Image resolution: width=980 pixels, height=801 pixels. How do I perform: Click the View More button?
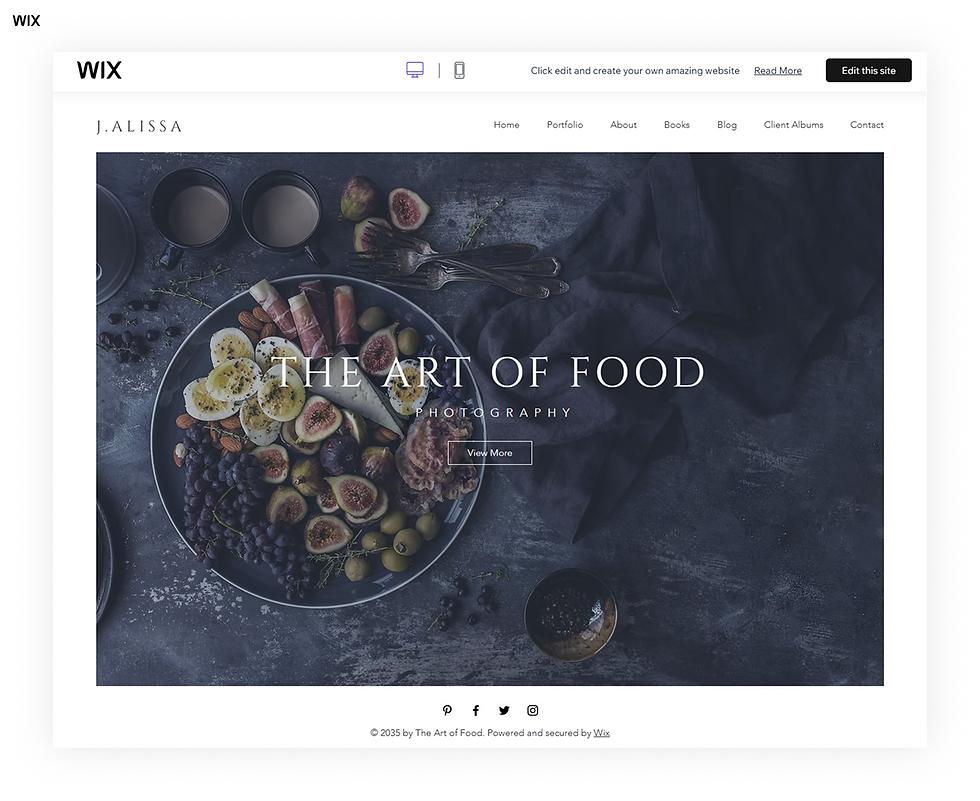point(490,453)
